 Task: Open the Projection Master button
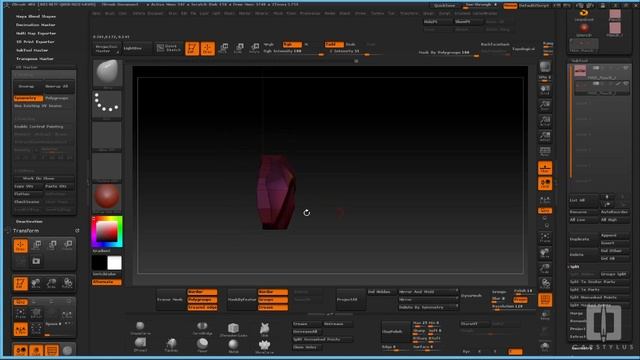pos(106,48)
